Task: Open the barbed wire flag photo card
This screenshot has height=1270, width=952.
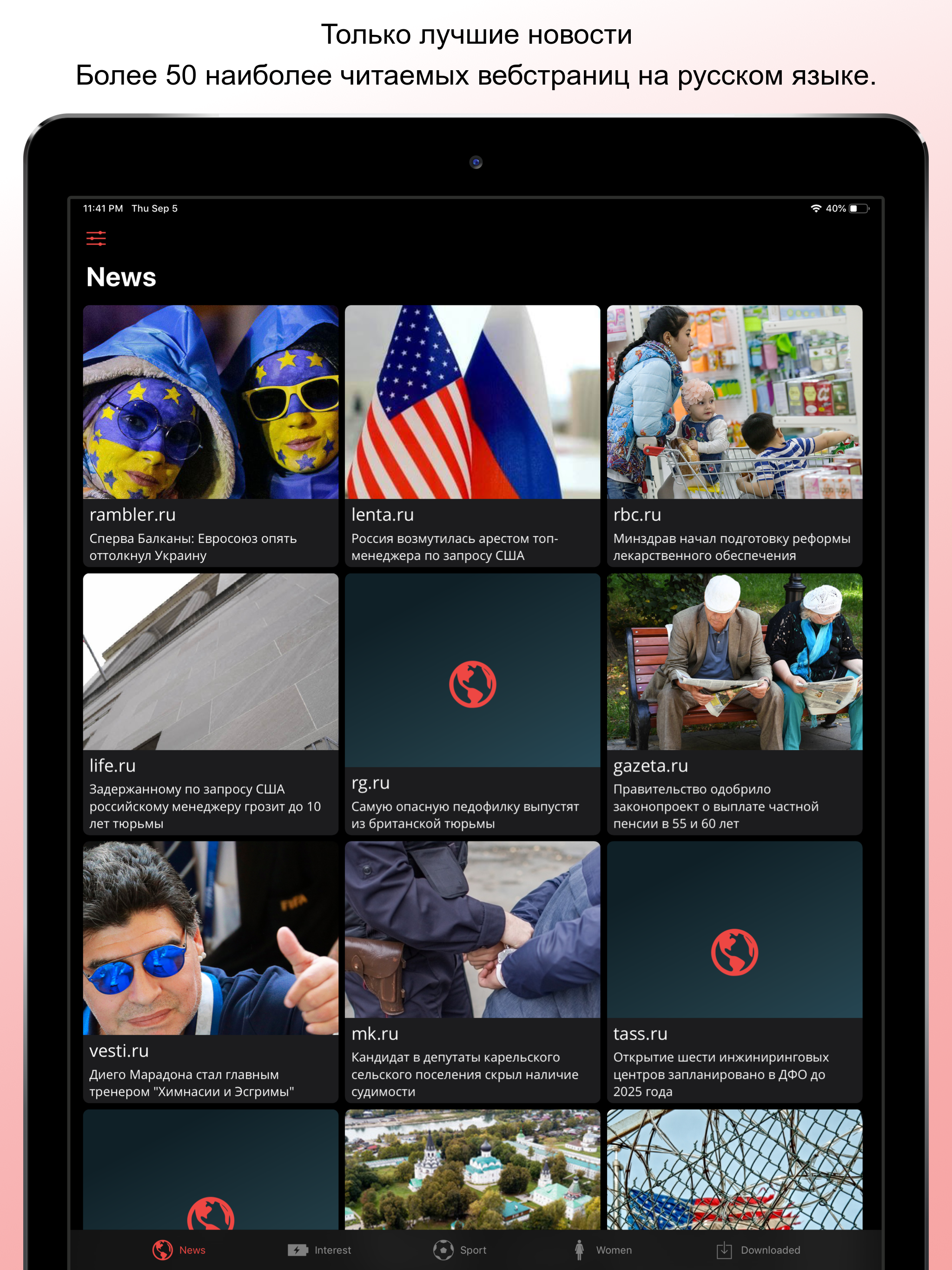Action: click(734, 1169)
